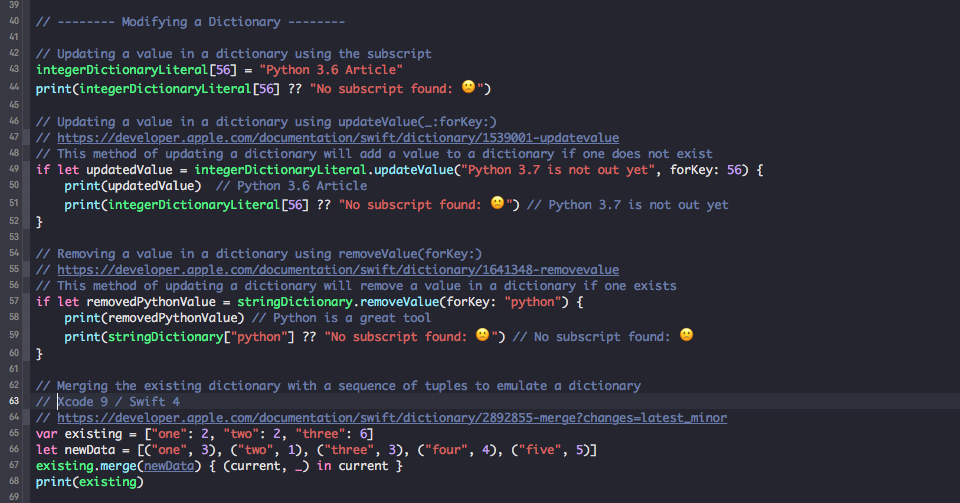Click the updateValue method call
This screenshot has height=503, width=960.
(413, 170)
